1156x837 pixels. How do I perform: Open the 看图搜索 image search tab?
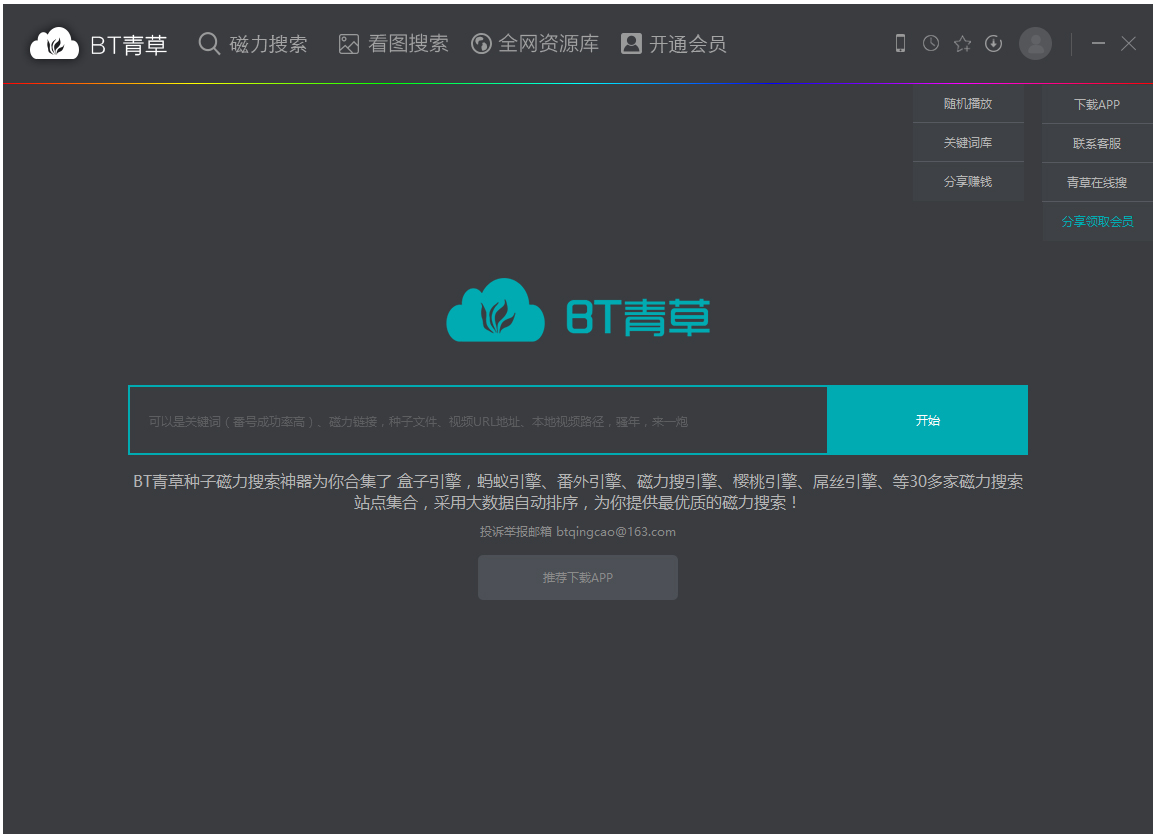point(393,44)
